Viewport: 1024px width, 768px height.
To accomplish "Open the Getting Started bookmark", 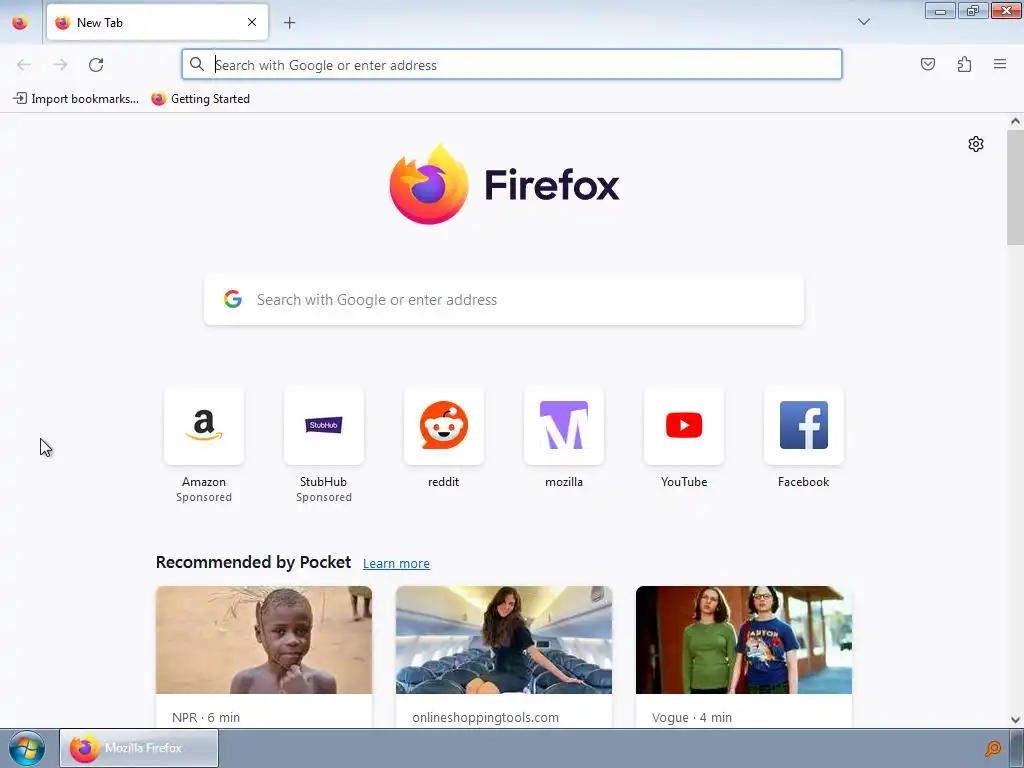I will coord(200,99).
